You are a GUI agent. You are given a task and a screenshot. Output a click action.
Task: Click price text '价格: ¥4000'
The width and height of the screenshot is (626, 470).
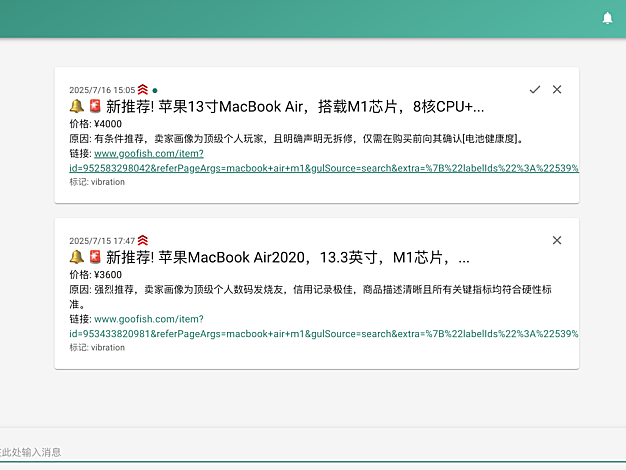click(95, 124)
